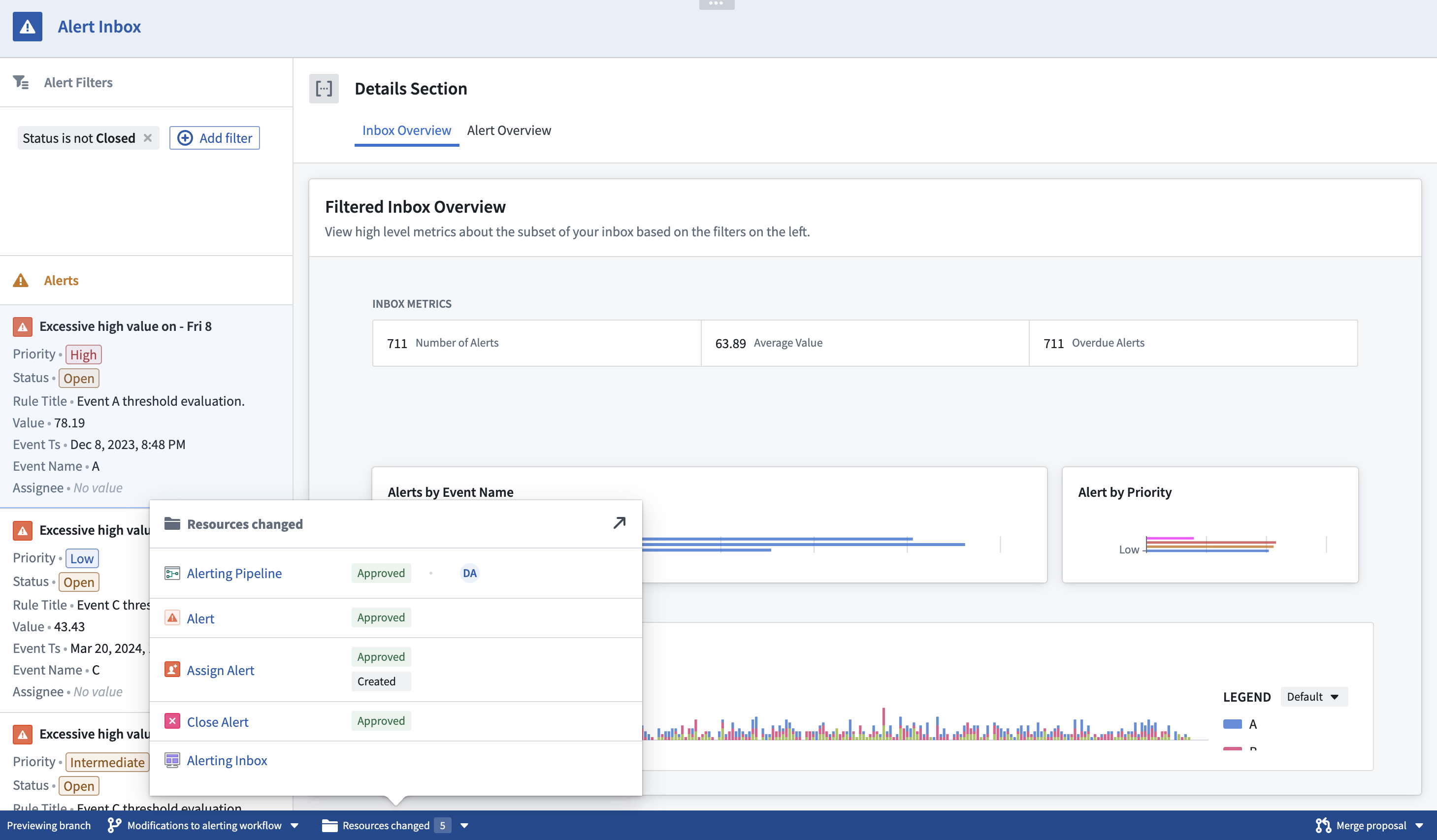Click the DA user avatar badge

469,573
